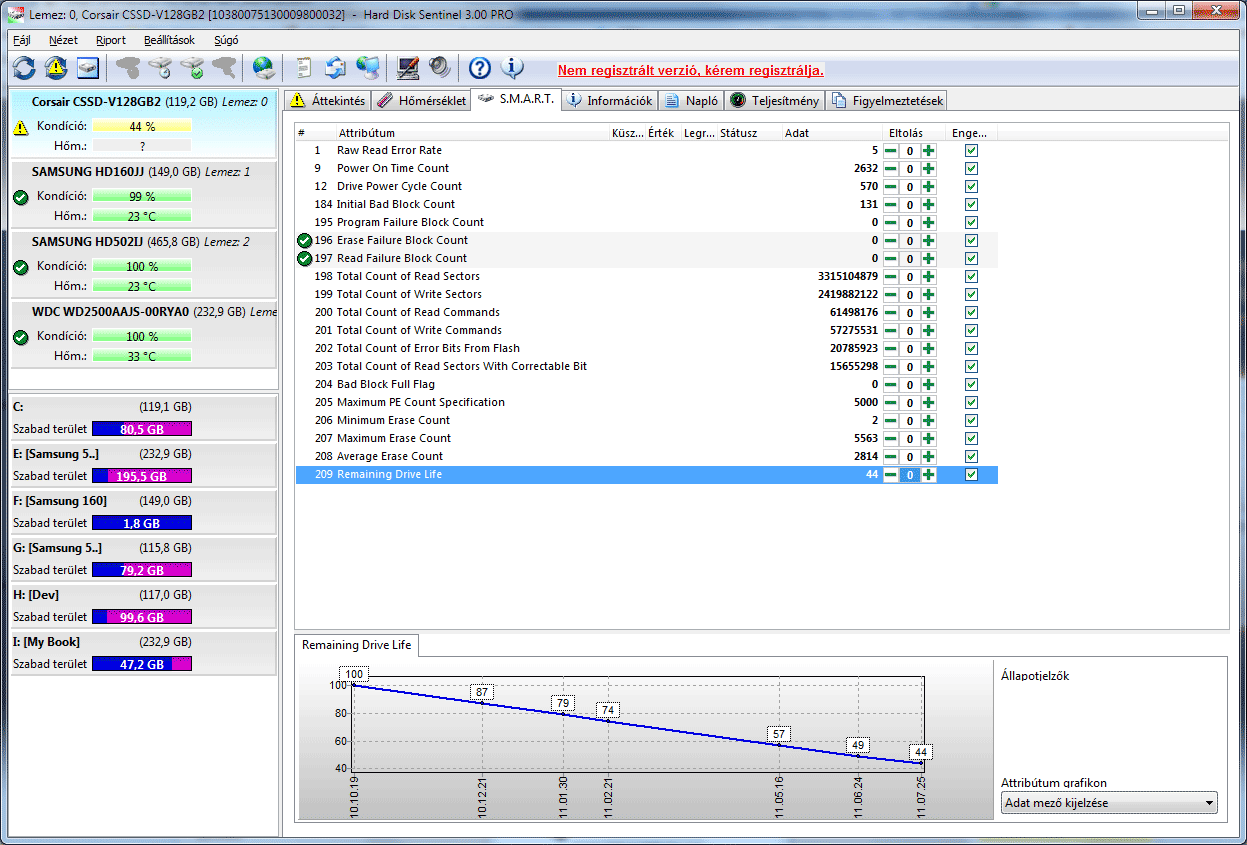1247x845 pixels.
Task: Click the info speech bubble toolbar icon
Action: 513,68
